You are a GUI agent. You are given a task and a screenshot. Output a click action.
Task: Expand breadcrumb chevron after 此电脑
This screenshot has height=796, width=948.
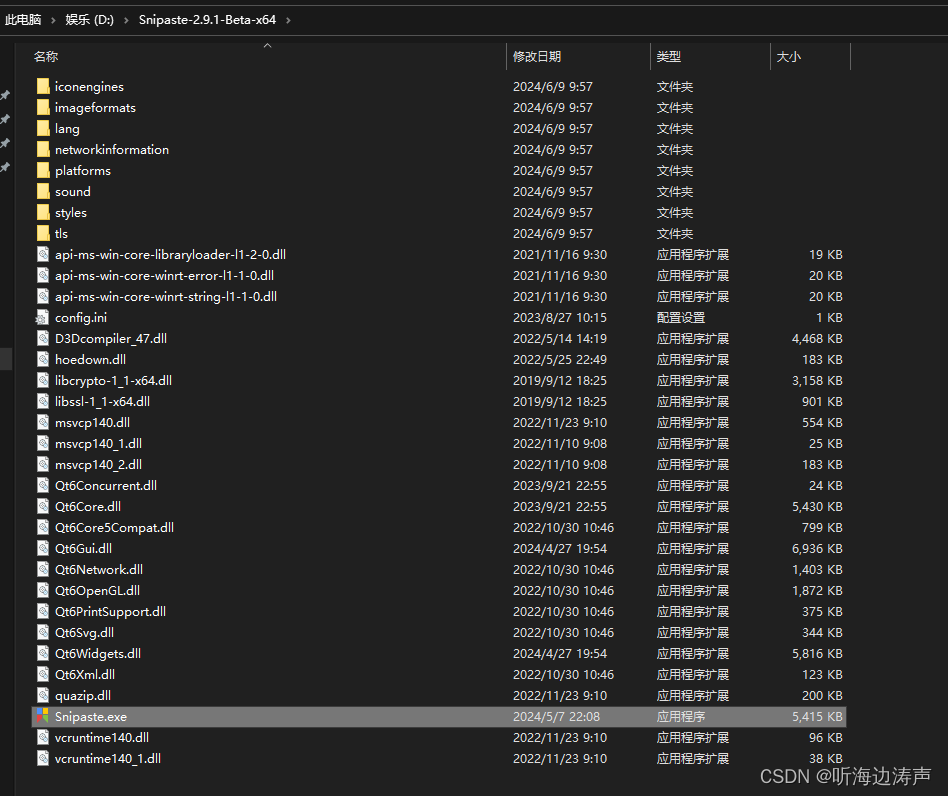[53, 20]
